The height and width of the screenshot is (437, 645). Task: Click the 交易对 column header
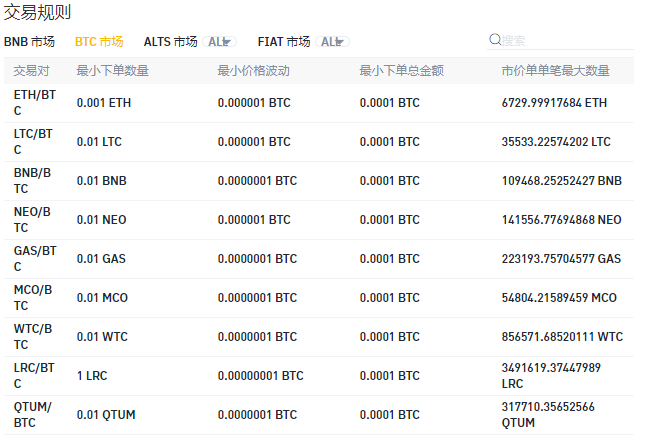tap(32, 71)
